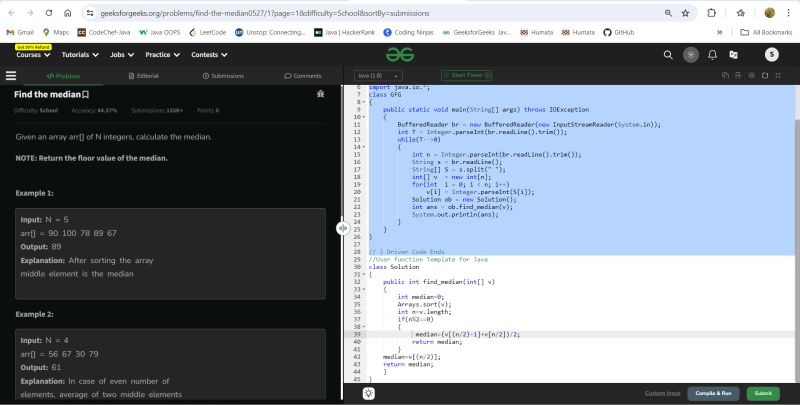The width and height of the screenshot is (800, 405).
Task: Click the bug report icon
Action: (x=320, y=94)
